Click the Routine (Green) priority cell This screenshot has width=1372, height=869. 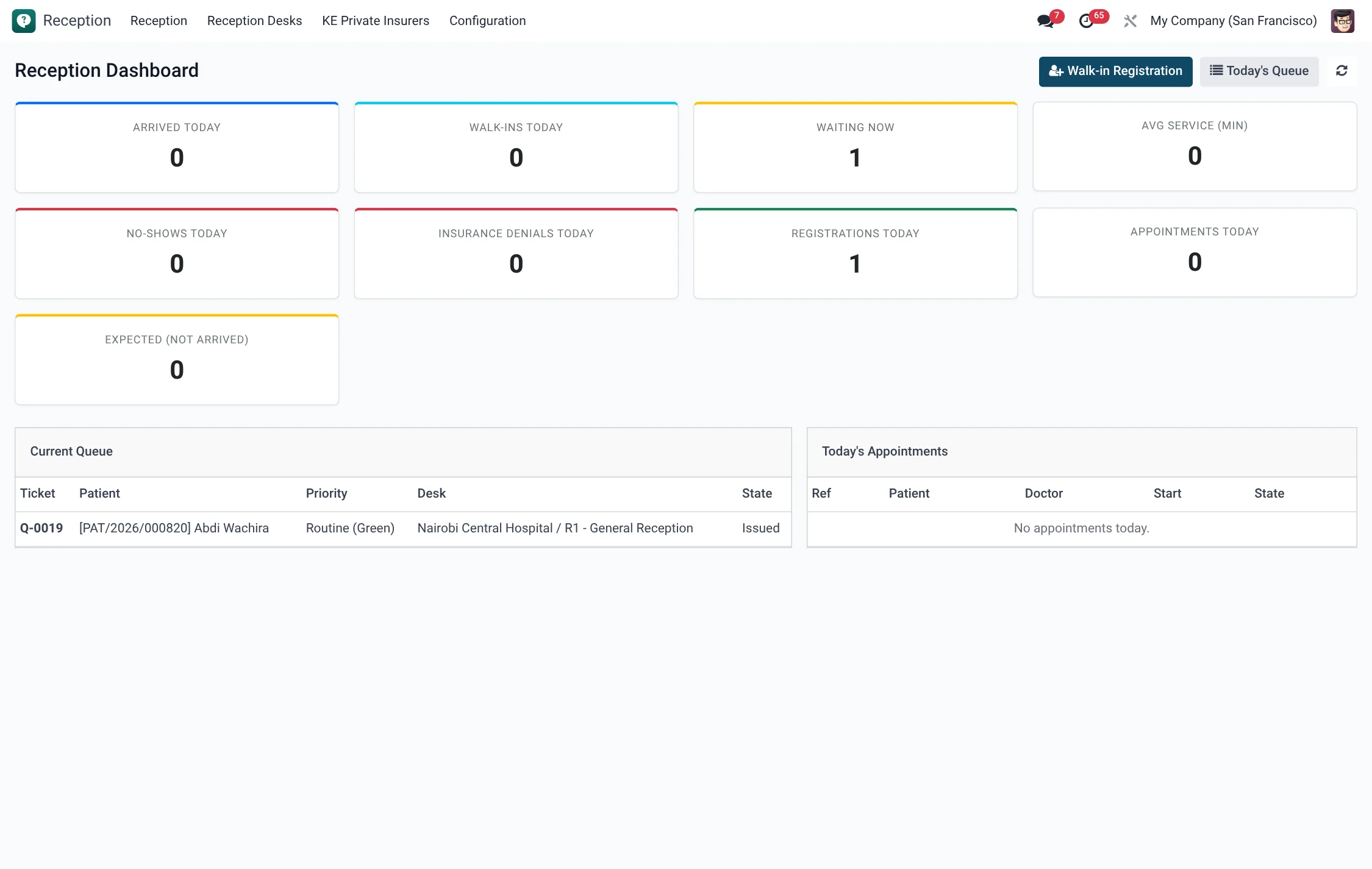[350, 528]
